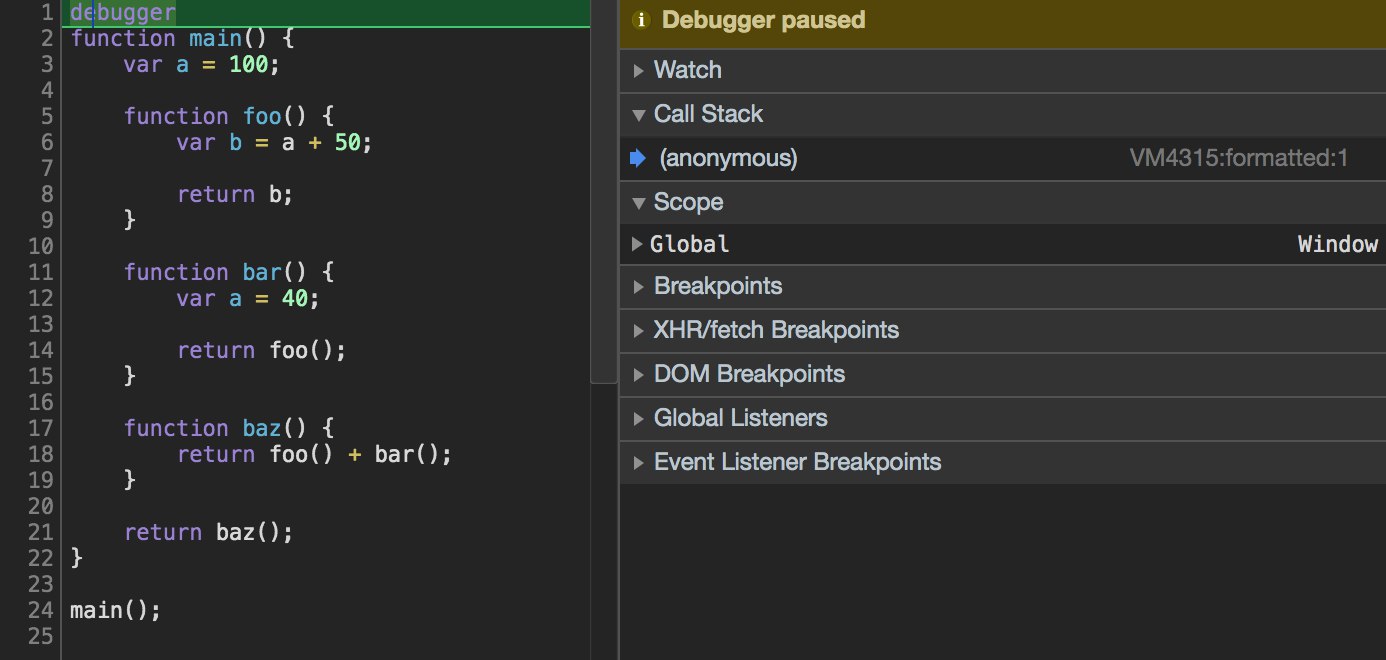
Task: Expand the DOM Breakpoints section arrow
Action: point(639,375)
